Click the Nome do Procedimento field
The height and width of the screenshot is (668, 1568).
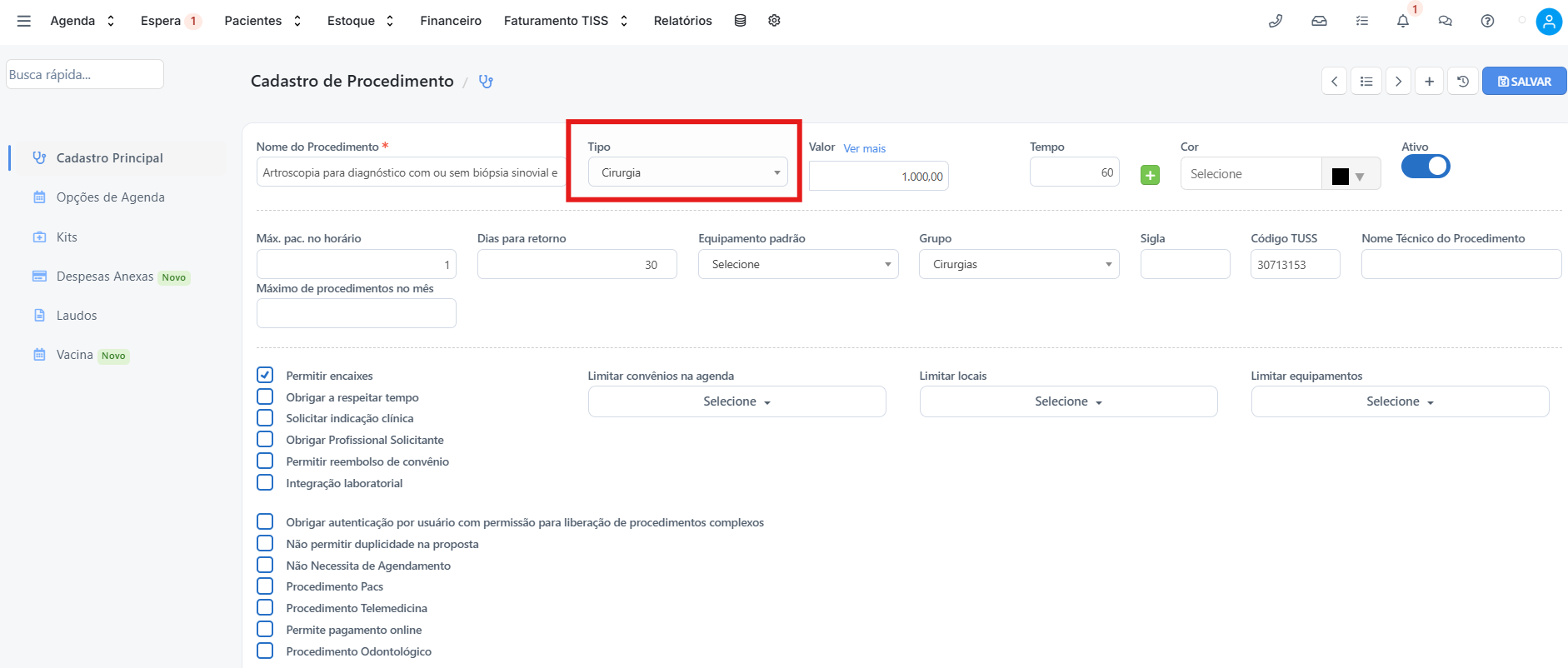click(410, 172)
